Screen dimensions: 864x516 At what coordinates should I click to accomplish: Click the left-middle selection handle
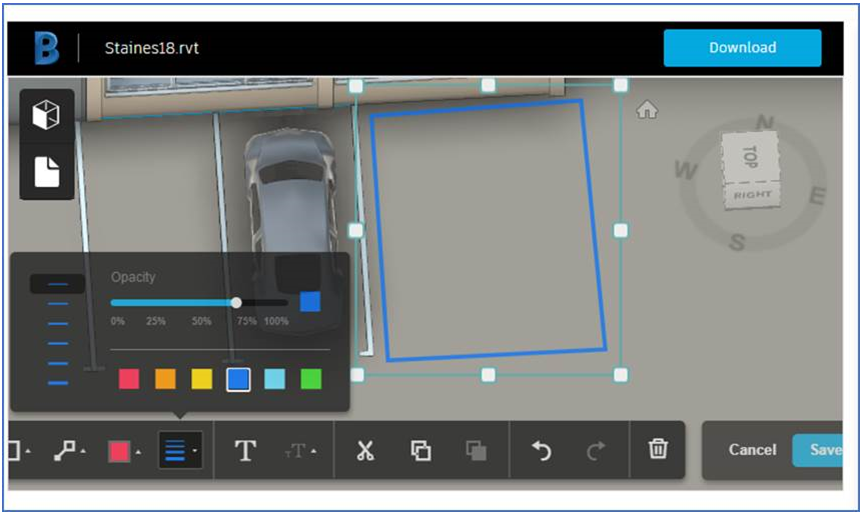coord(356,230)
